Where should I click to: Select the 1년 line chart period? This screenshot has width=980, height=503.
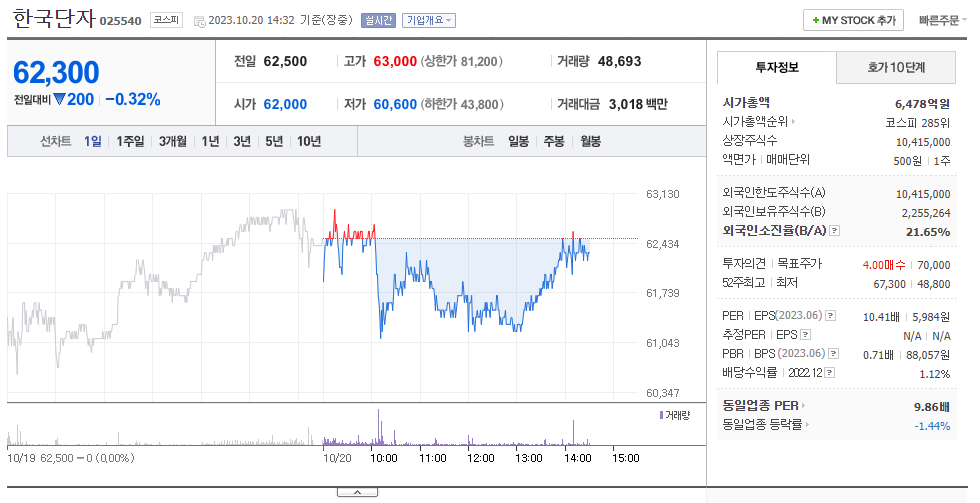pyautogui.click(x=210, y=141)
